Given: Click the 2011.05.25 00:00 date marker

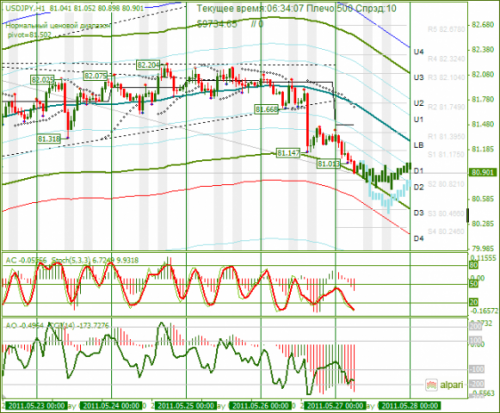Looking at the screenshot, I should (186, 406).
